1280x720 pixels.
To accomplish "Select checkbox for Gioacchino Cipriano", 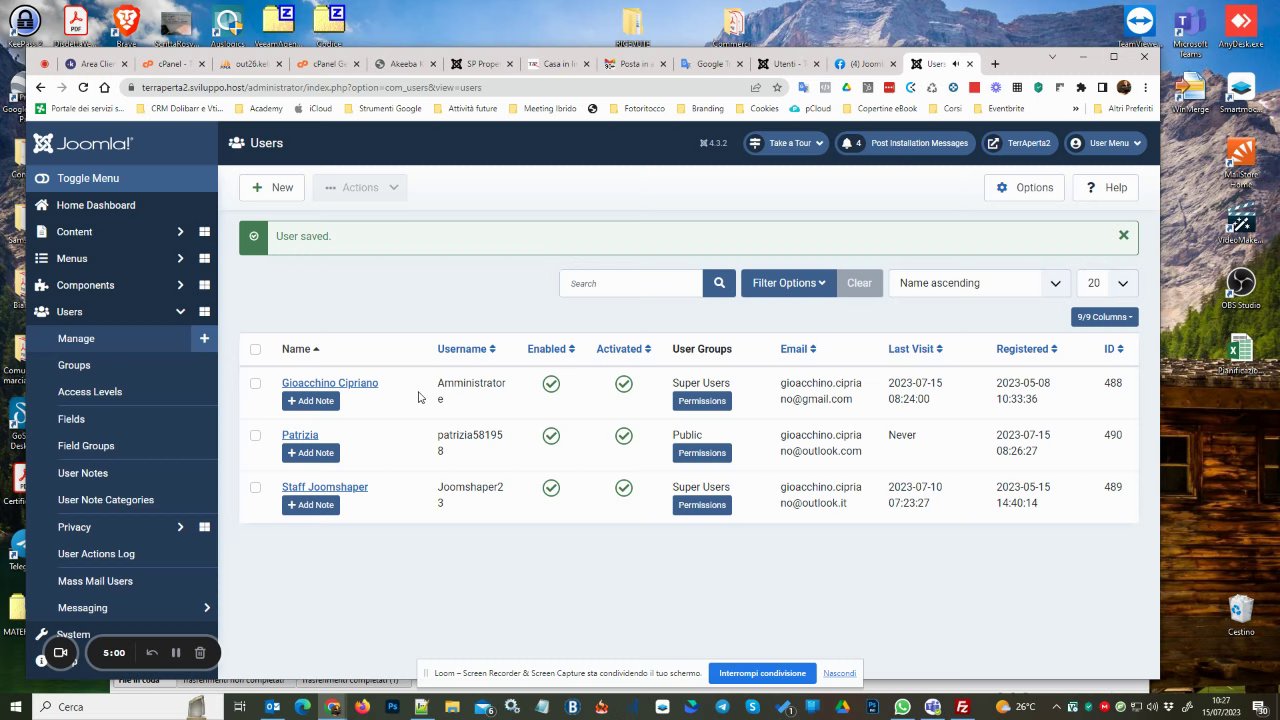I will click(255, 383).
